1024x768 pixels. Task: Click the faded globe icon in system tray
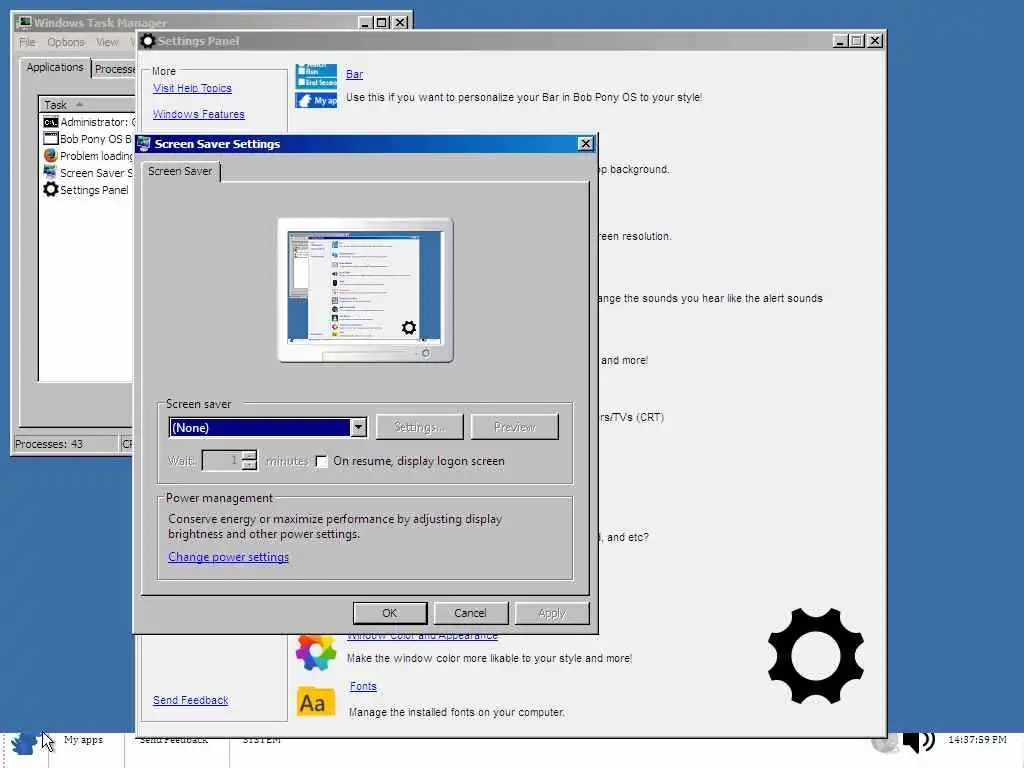pos(885,743)
